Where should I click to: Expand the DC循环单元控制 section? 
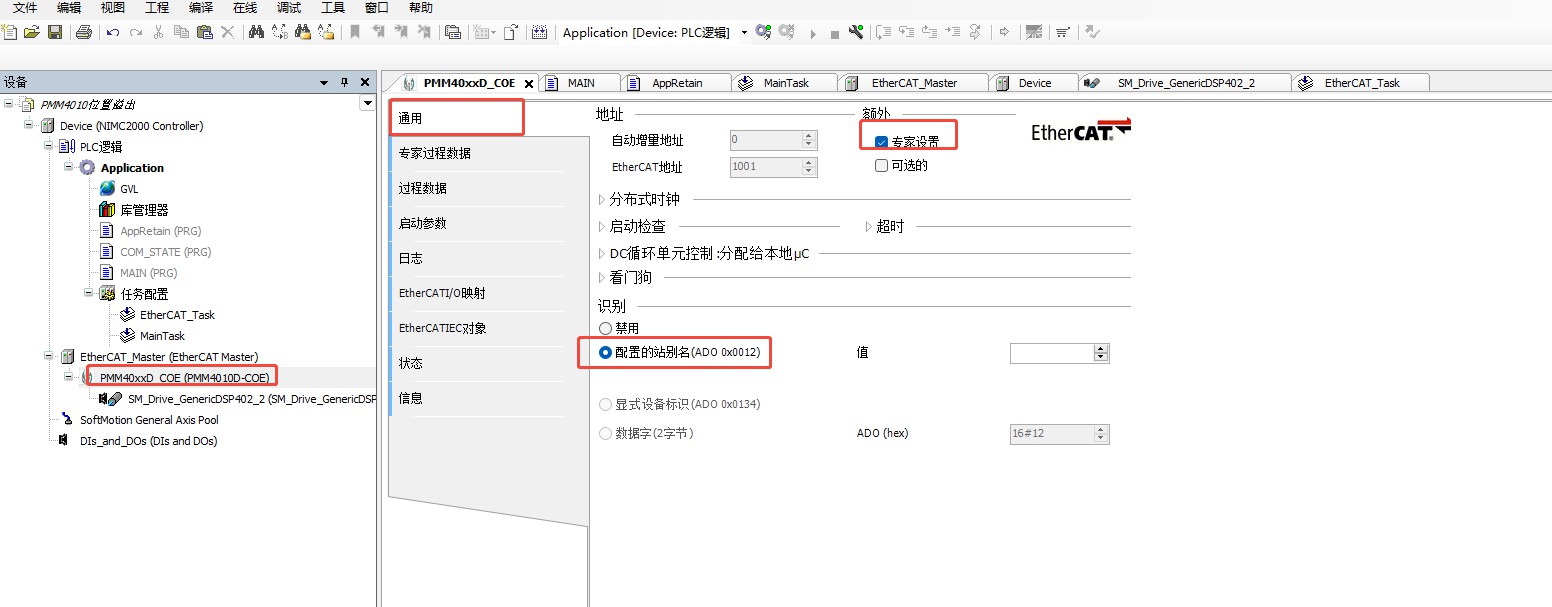tap(602, 254)
